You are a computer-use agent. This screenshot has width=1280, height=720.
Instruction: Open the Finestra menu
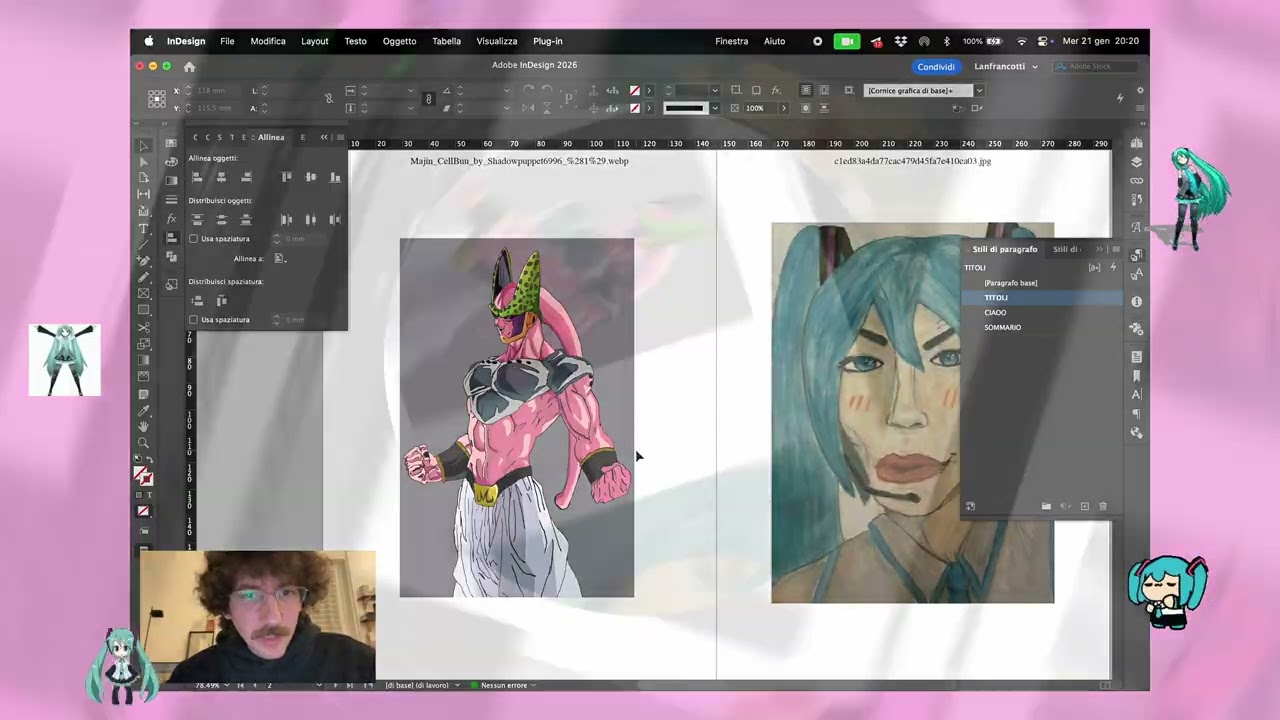click(731, 41)
